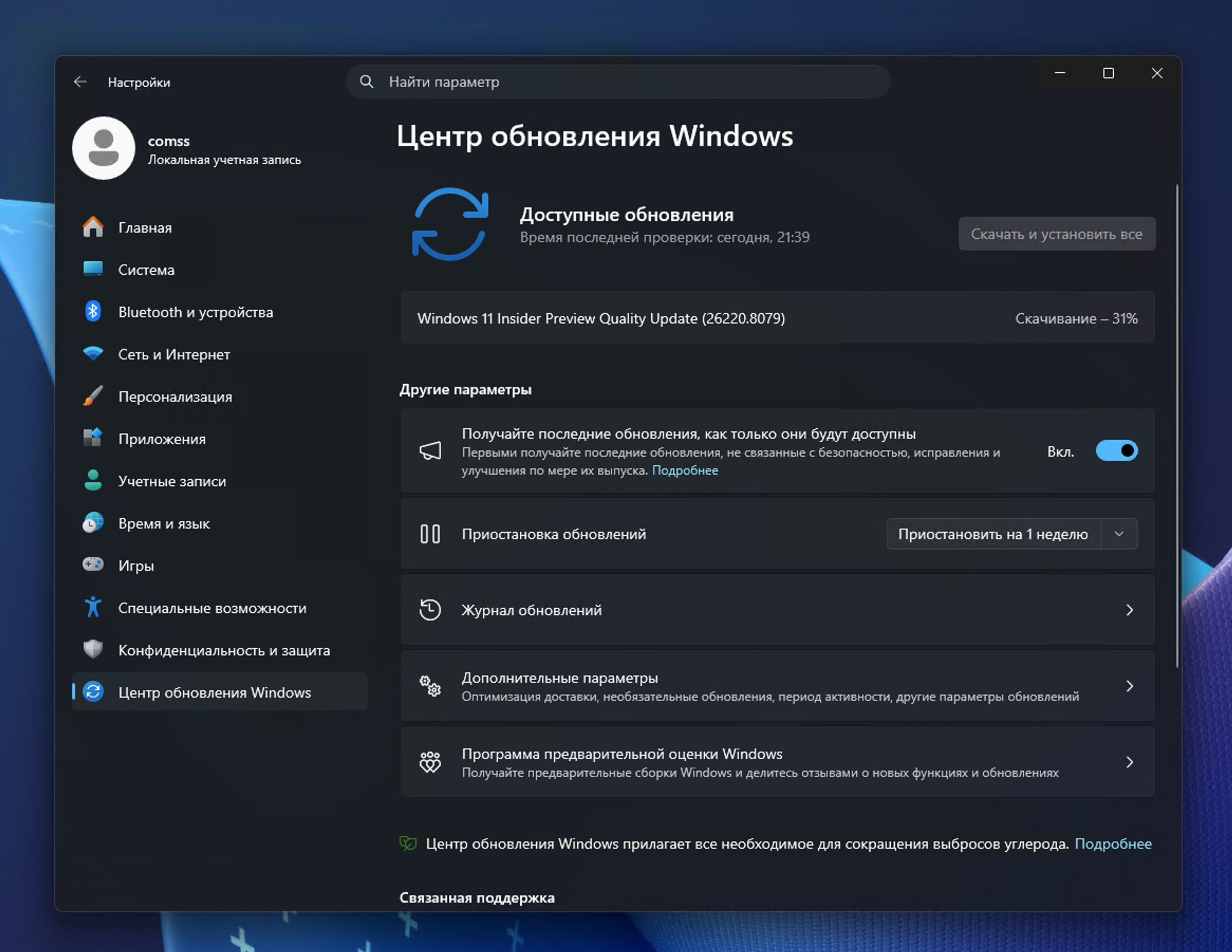Open Главная in sidebar
Screen dimensions: 1232x952
[220, 227]
